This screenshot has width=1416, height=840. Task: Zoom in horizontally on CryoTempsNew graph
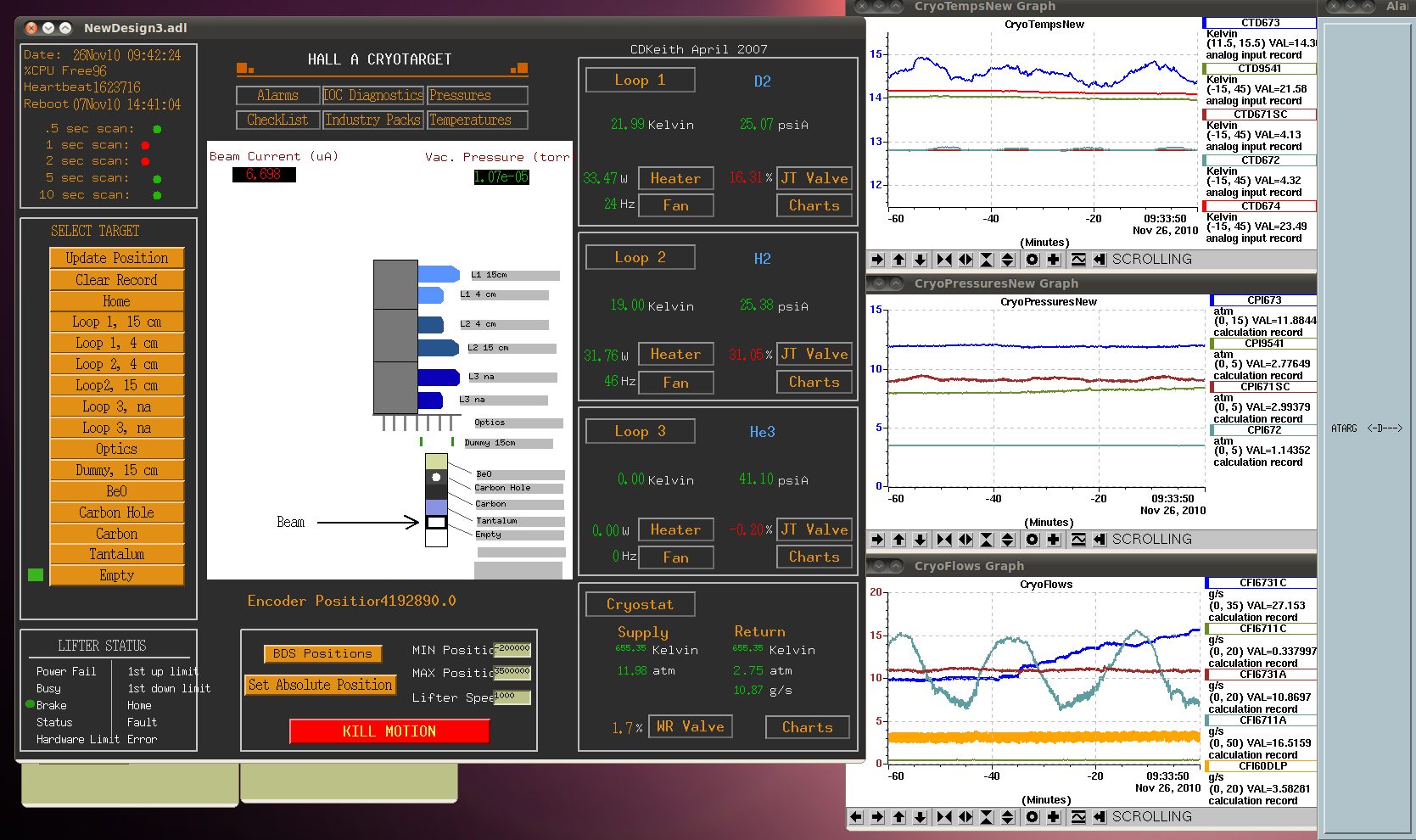[944, 260]
